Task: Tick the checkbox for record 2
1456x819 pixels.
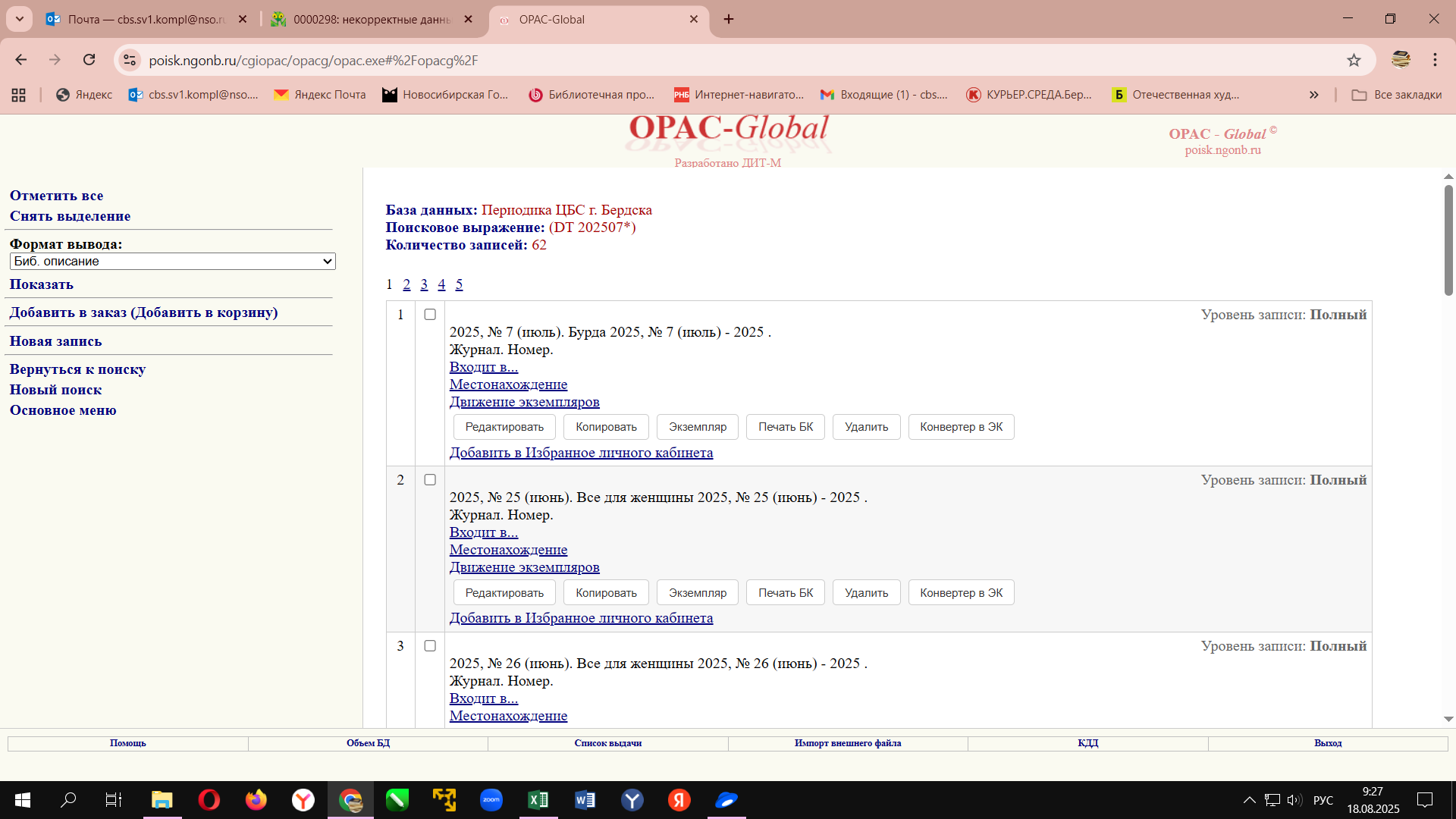Action: coord(430,480)
